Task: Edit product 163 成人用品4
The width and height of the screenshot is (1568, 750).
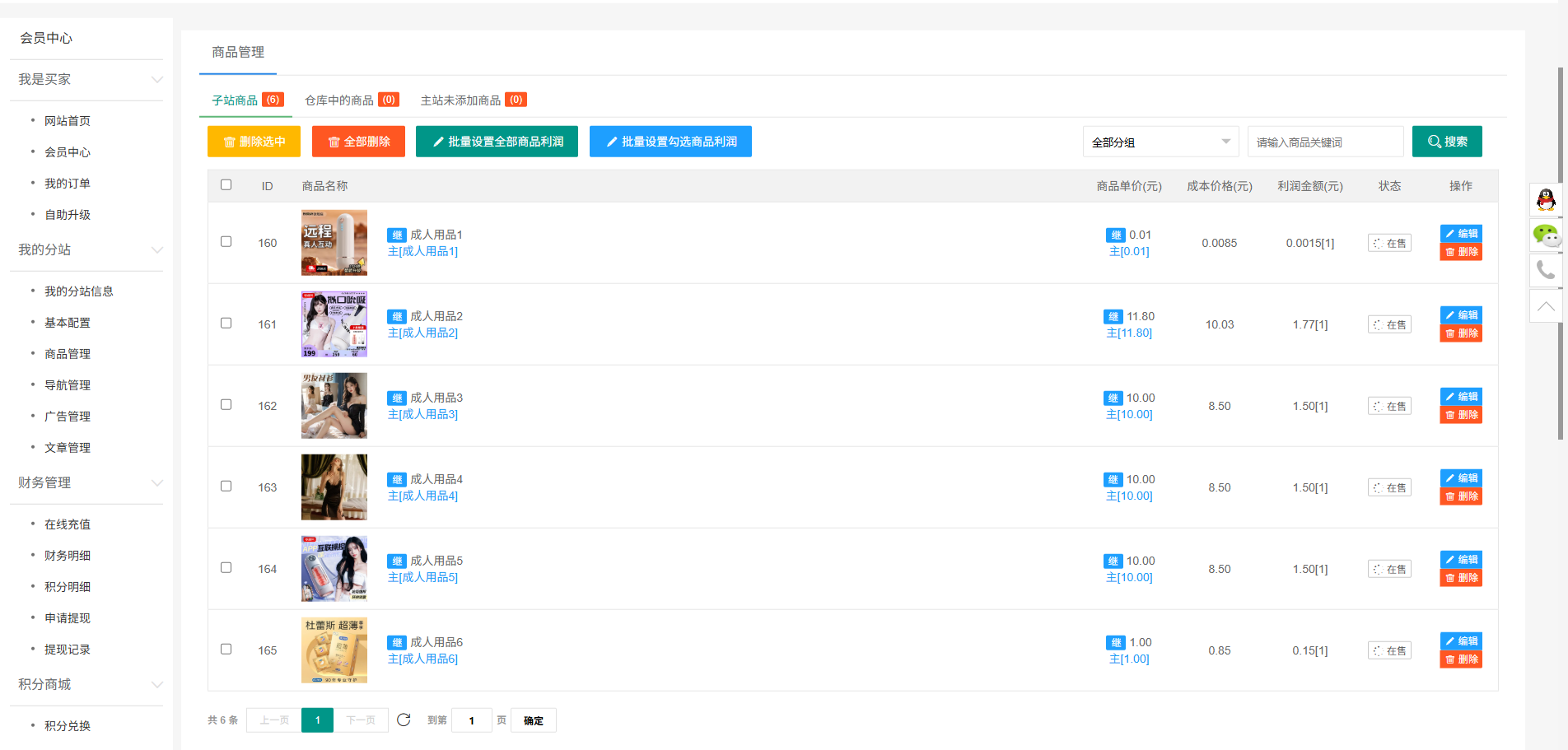Action: (x=1461, y=478)
